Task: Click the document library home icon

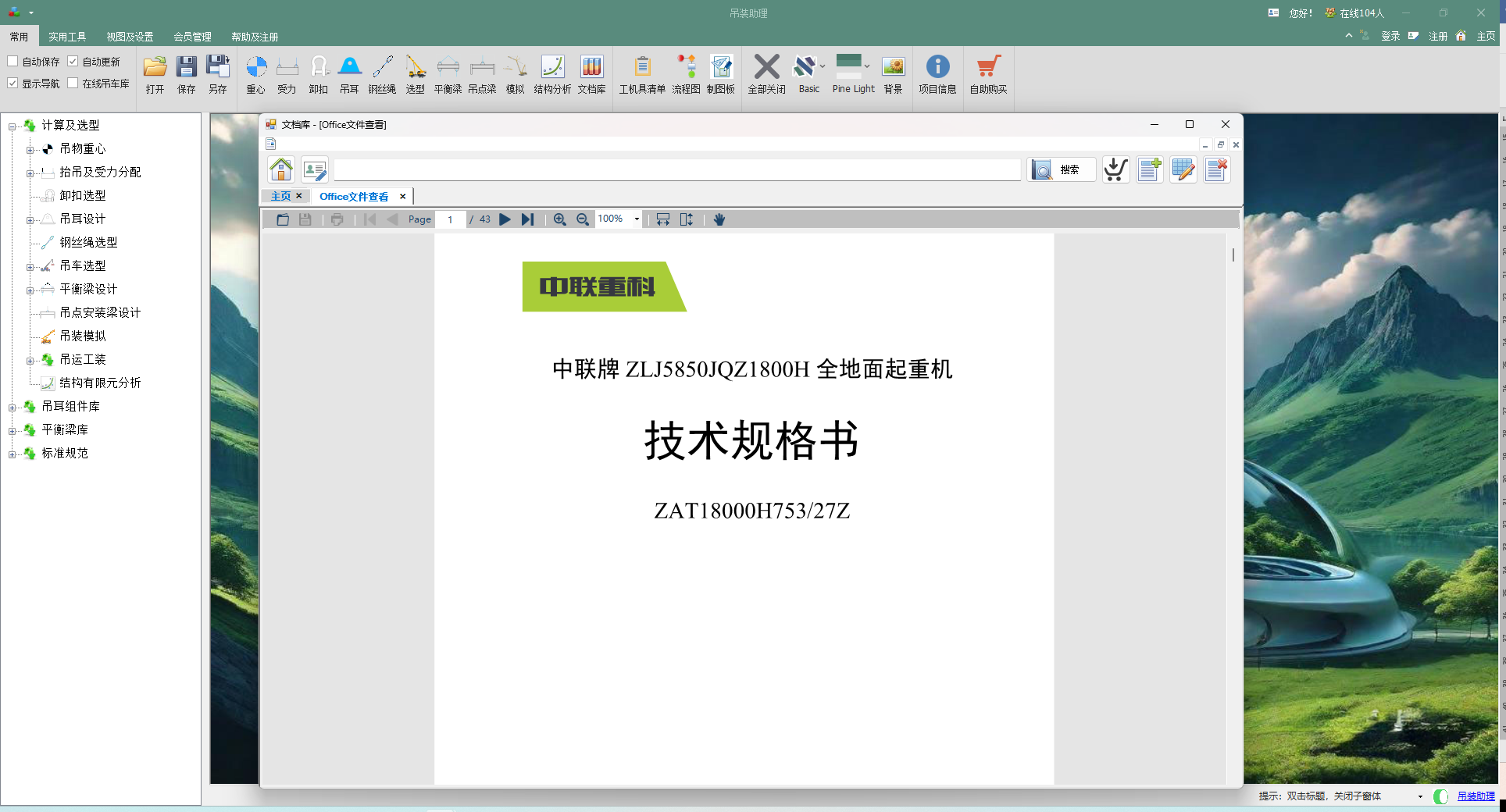Action: (x=281, y=169)
